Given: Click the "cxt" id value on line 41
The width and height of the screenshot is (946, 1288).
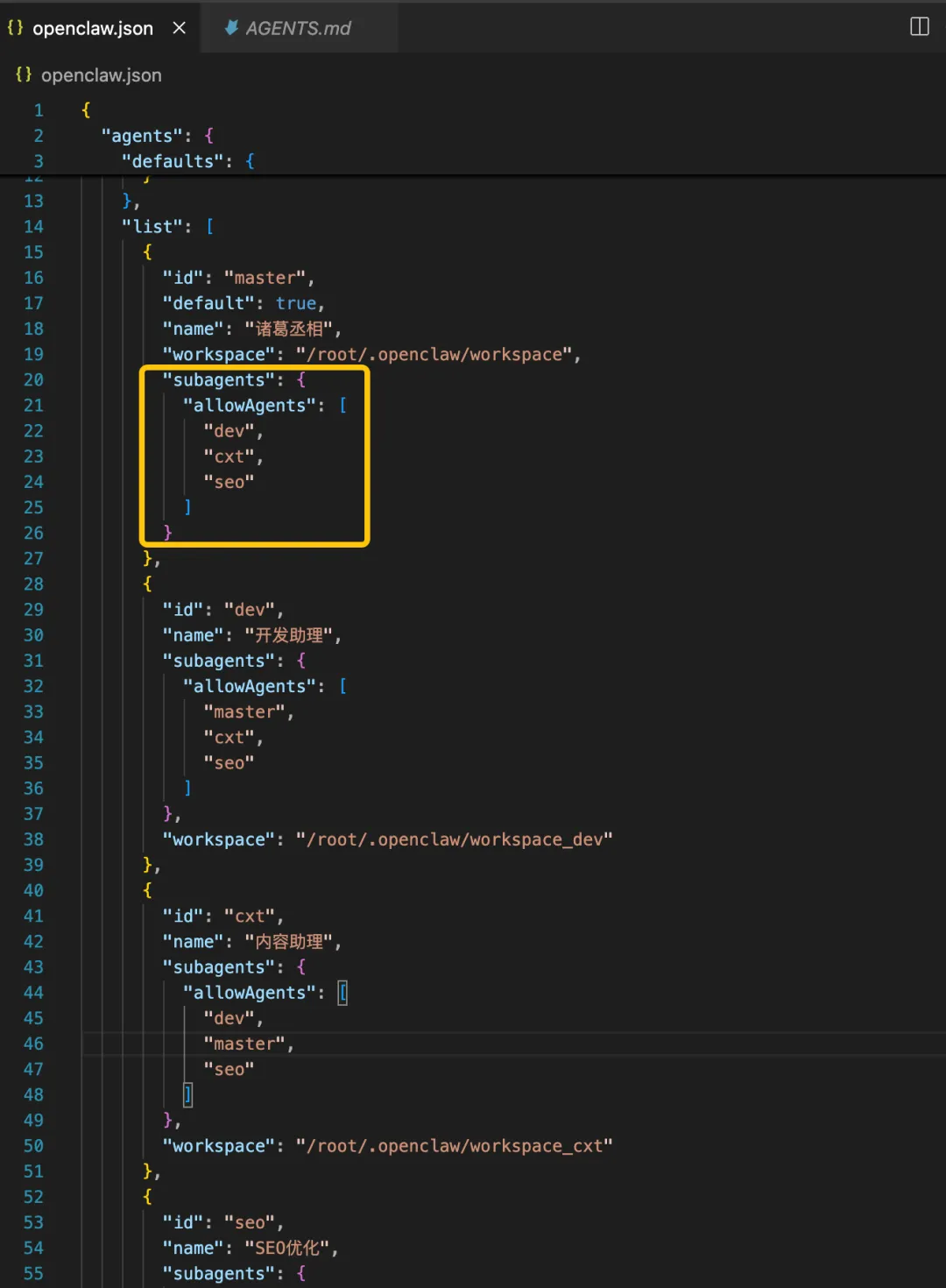Looking at the screenshot, I should click(250, 916).
